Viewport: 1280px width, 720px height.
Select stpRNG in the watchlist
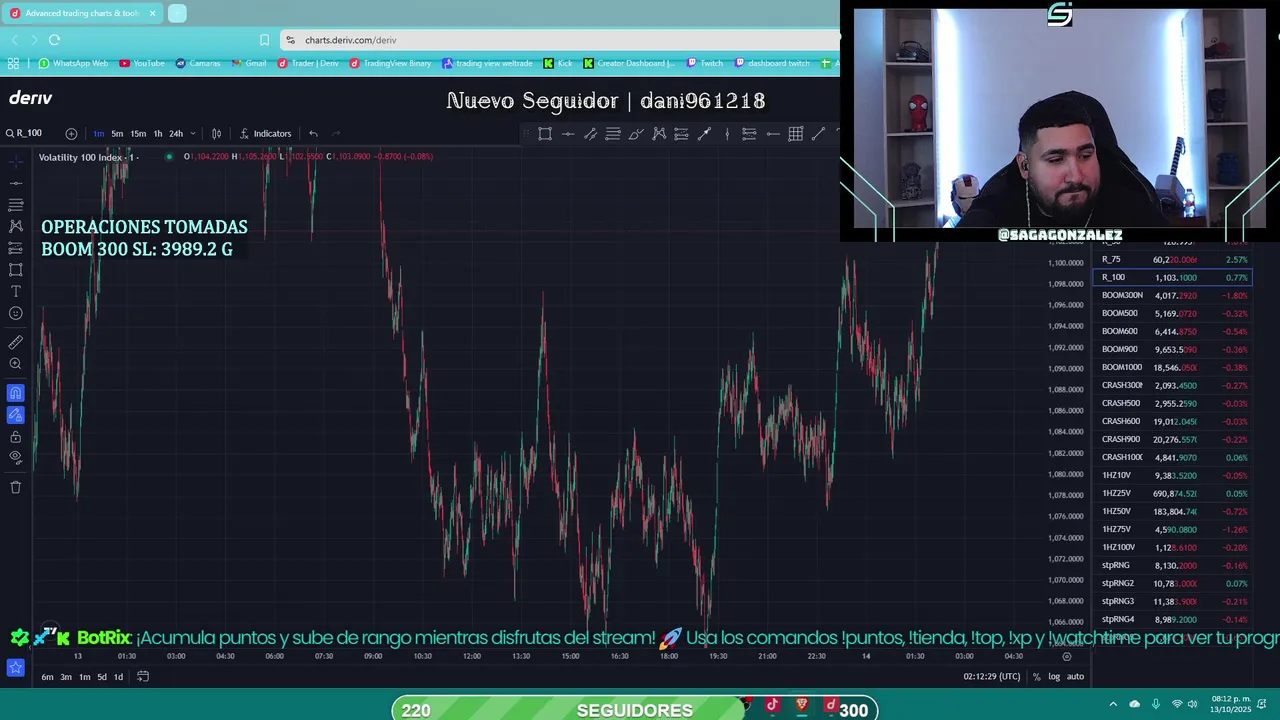(1173, 565)
